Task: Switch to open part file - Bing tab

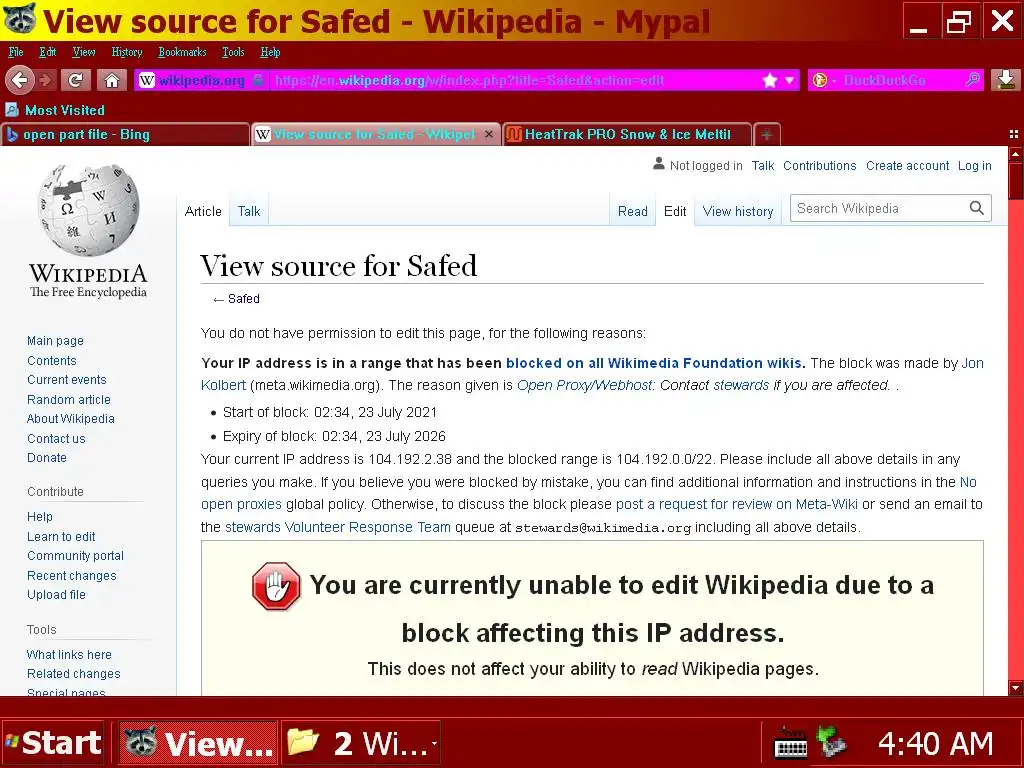Action: (125, 135)
